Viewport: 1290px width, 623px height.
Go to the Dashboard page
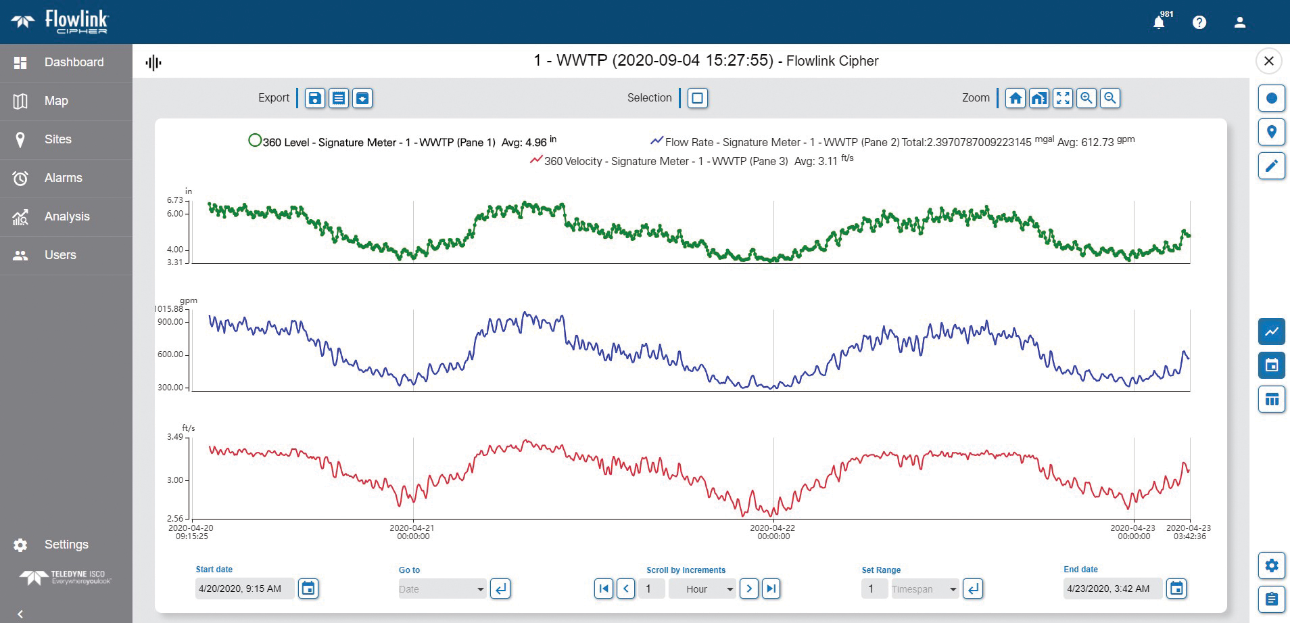pyautogui.click(x=65, y=62)
